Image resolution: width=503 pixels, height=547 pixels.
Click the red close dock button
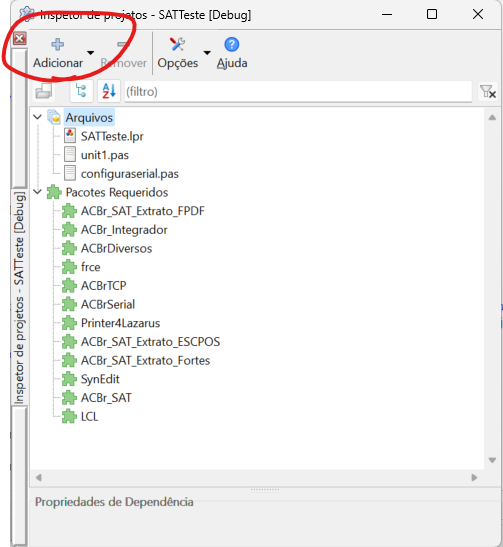pyautogui.click(x=20, y=38)
